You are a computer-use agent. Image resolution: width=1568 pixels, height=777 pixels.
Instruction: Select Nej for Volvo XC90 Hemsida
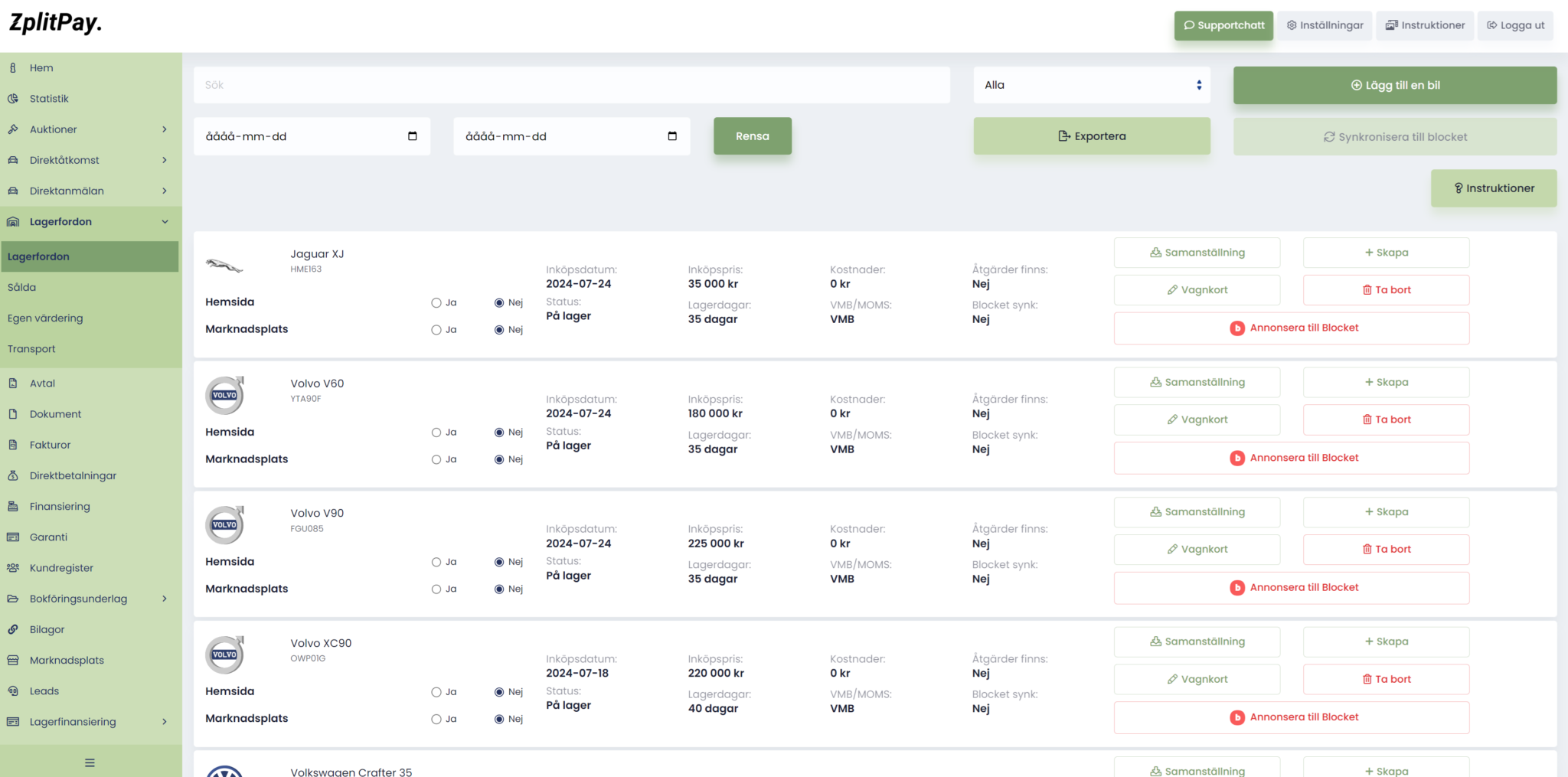tap(499, 692)
